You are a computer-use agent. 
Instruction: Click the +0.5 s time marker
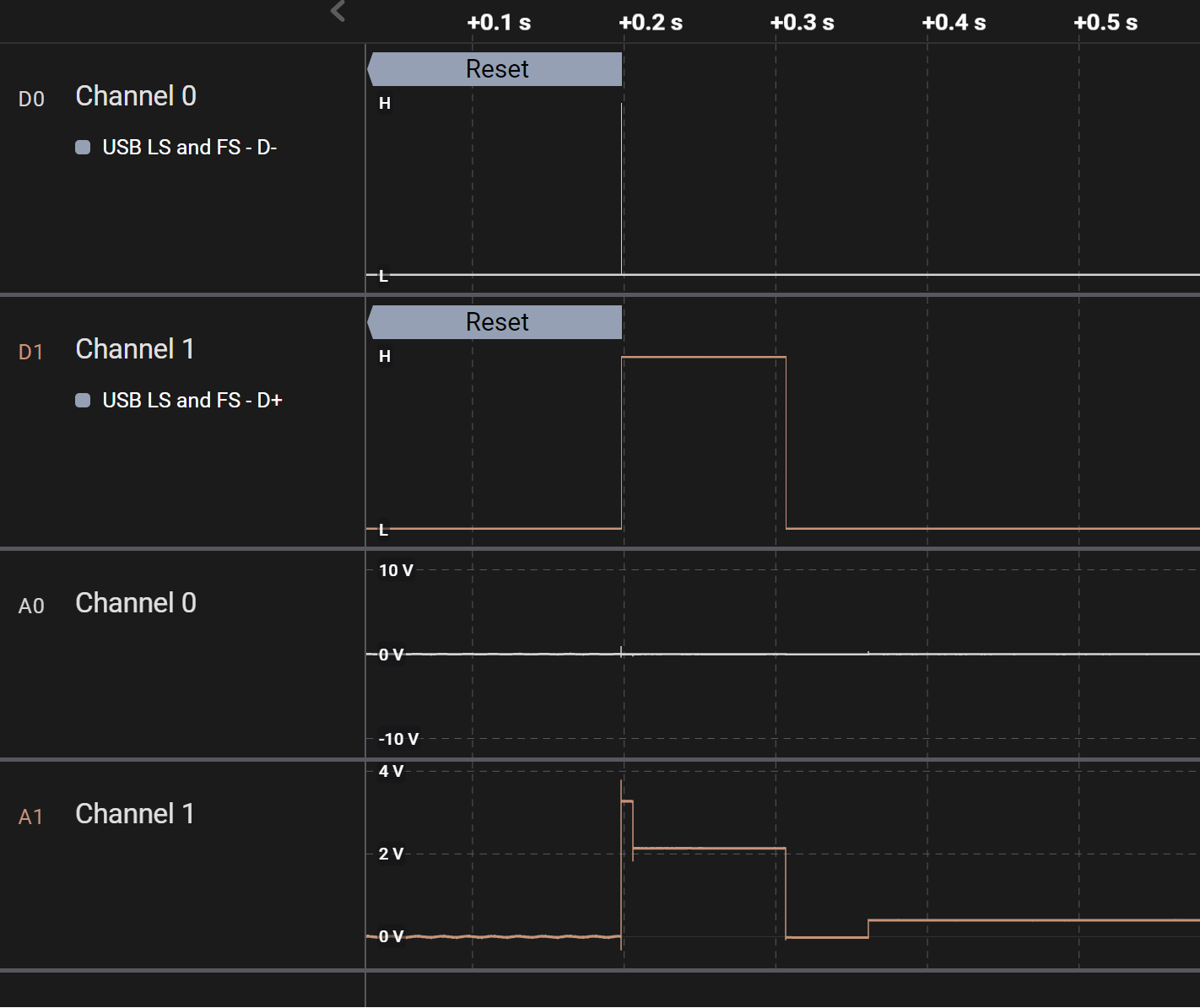click(1105, 23)
